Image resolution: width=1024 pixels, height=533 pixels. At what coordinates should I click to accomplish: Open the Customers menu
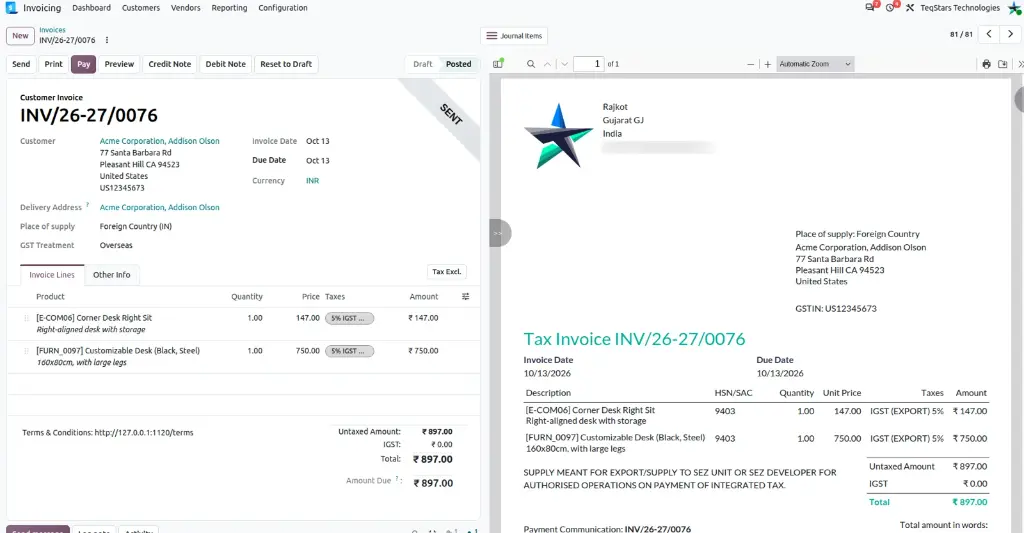tap(141, 8)
